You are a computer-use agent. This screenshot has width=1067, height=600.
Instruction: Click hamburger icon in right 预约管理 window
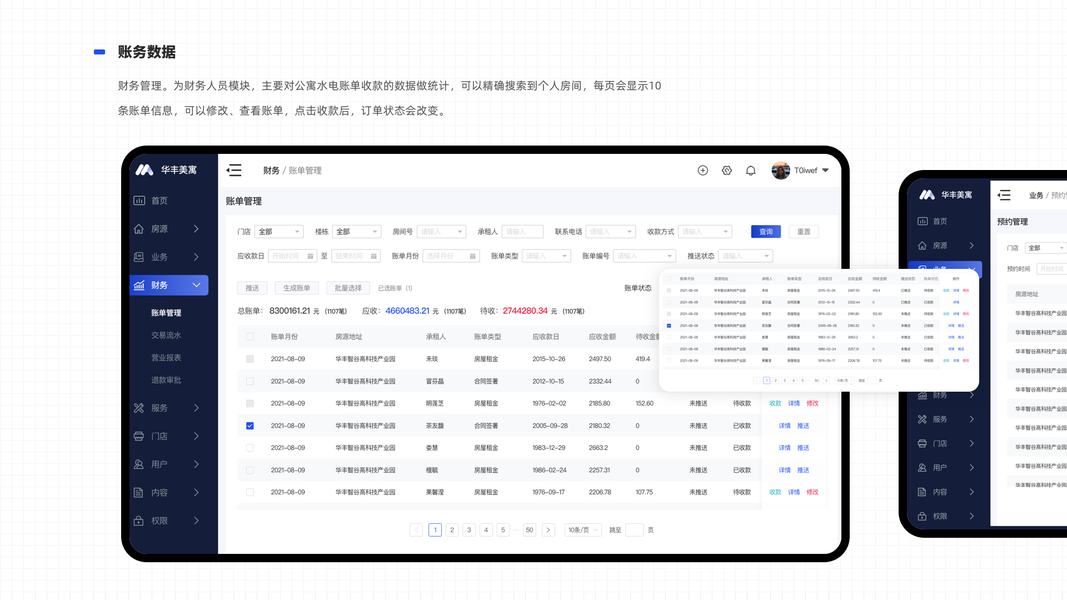(1004, 195)
